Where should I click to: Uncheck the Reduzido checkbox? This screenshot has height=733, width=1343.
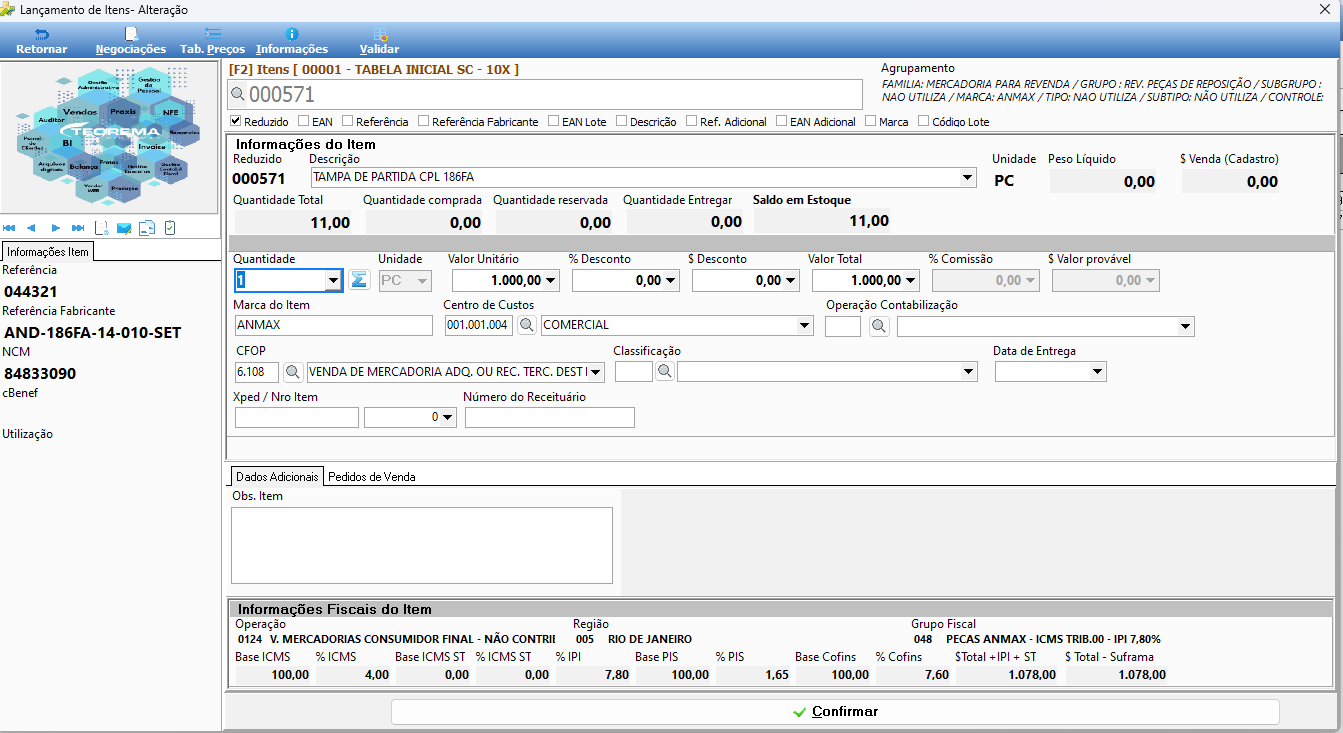(236, 121)
